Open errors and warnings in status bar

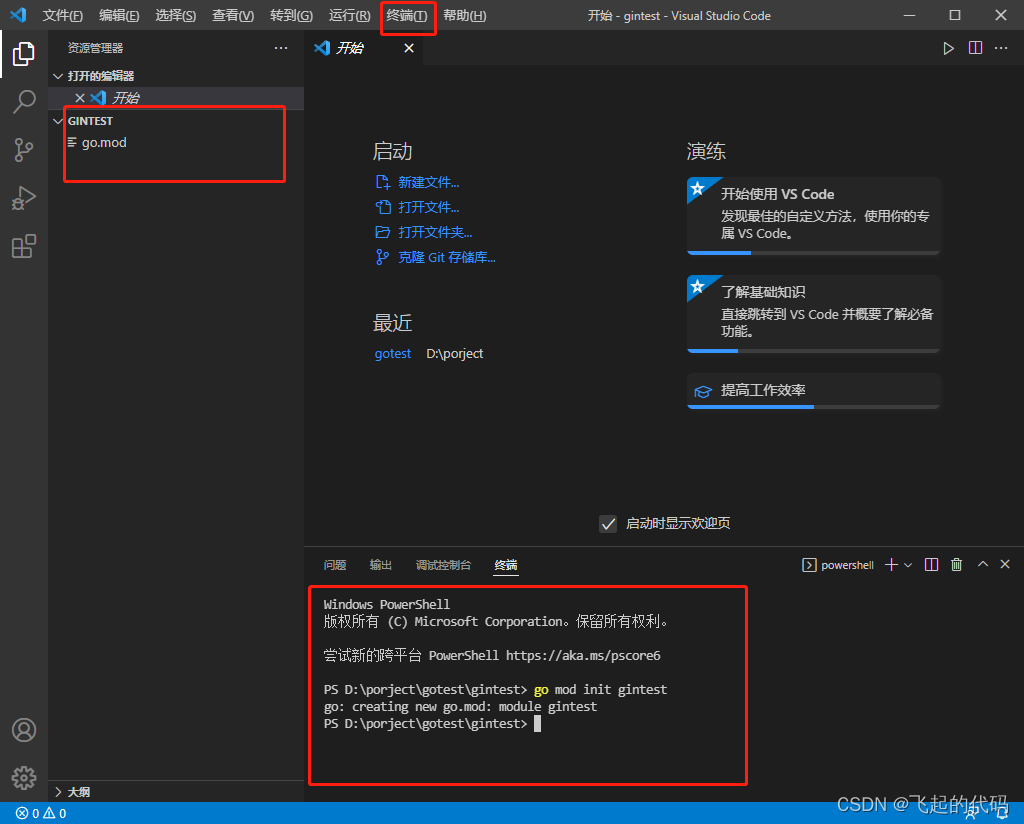41,814
